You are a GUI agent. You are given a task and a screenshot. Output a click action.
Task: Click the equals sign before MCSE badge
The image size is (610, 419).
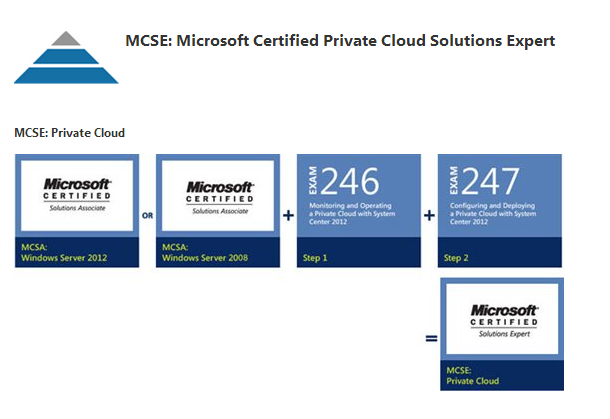point(431,338)
